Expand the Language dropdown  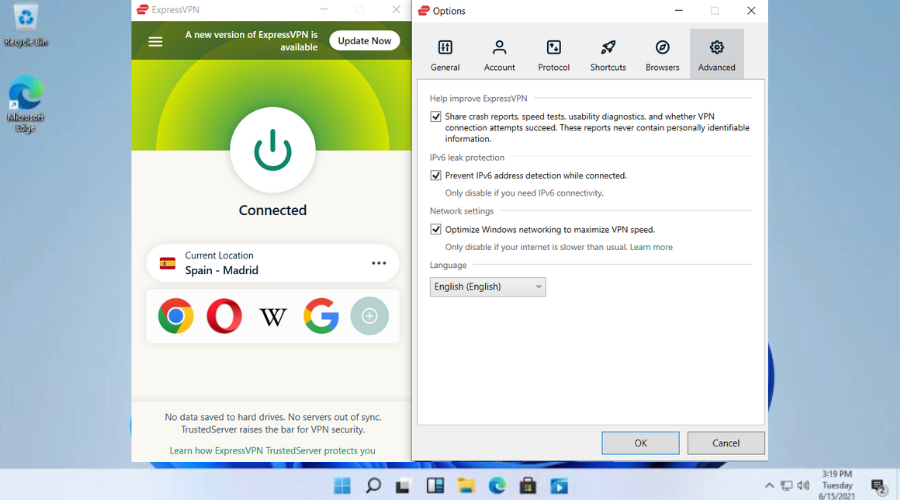coord(488,287)
